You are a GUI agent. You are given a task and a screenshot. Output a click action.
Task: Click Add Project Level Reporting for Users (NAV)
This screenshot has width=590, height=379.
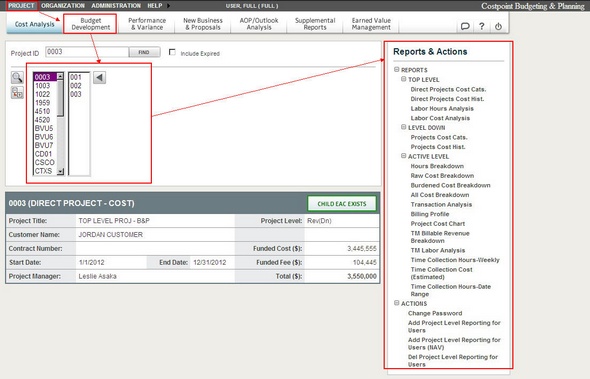(454, 344)
